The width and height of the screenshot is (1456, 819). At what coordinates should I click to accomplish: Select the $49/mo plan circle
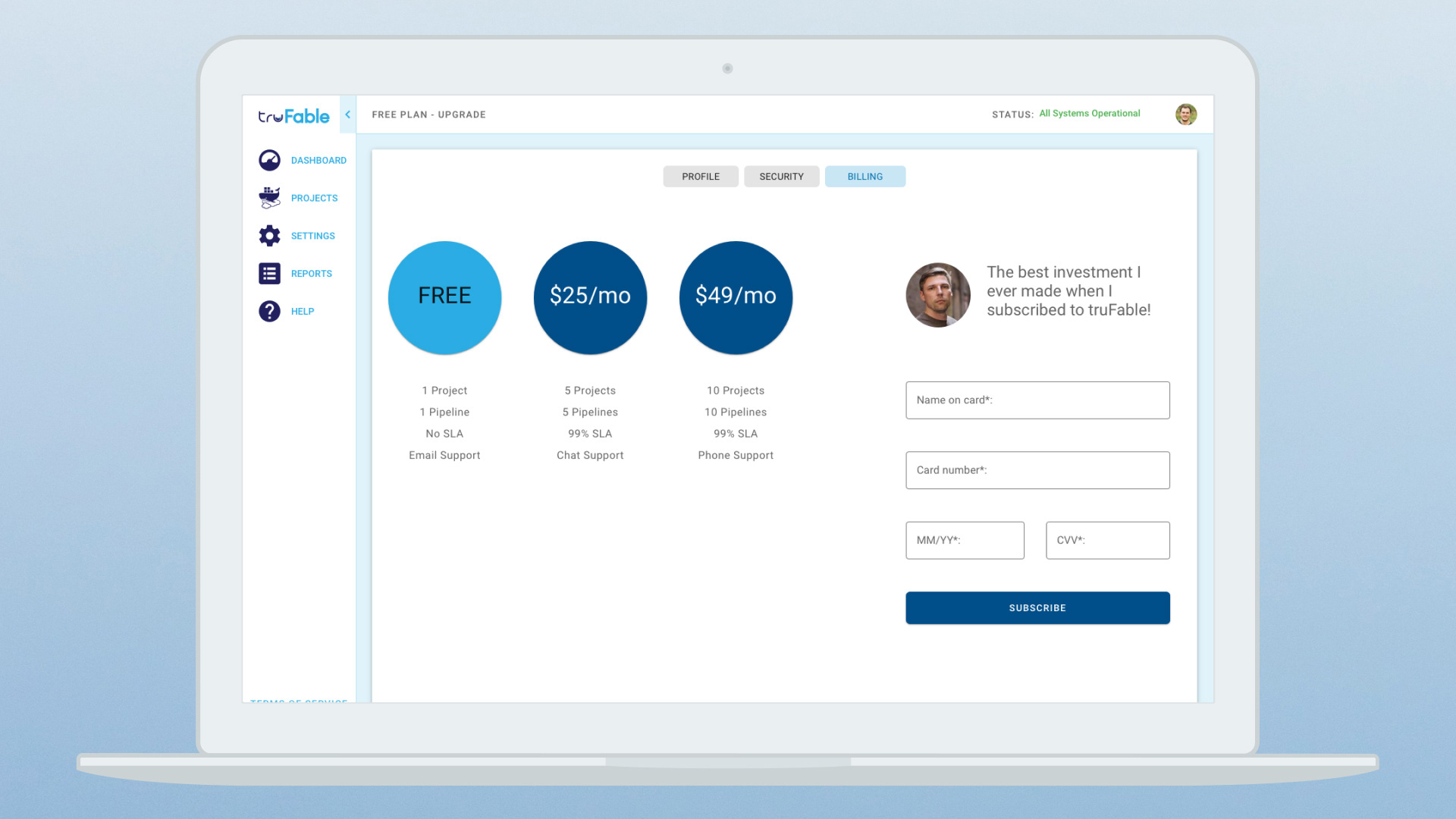[x=736, y=297]
